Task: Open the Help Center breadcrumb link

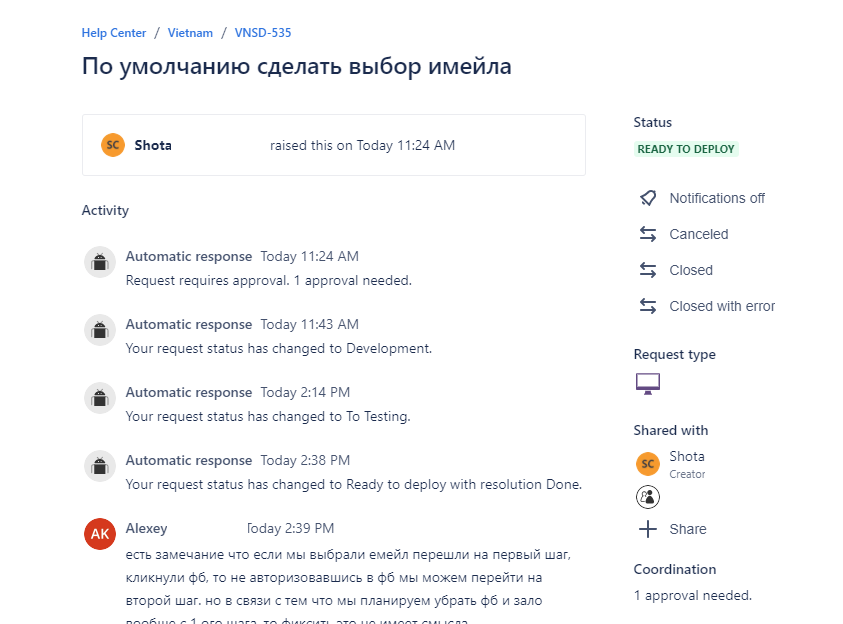Action: pyautogui.click(x=113, y=33)
